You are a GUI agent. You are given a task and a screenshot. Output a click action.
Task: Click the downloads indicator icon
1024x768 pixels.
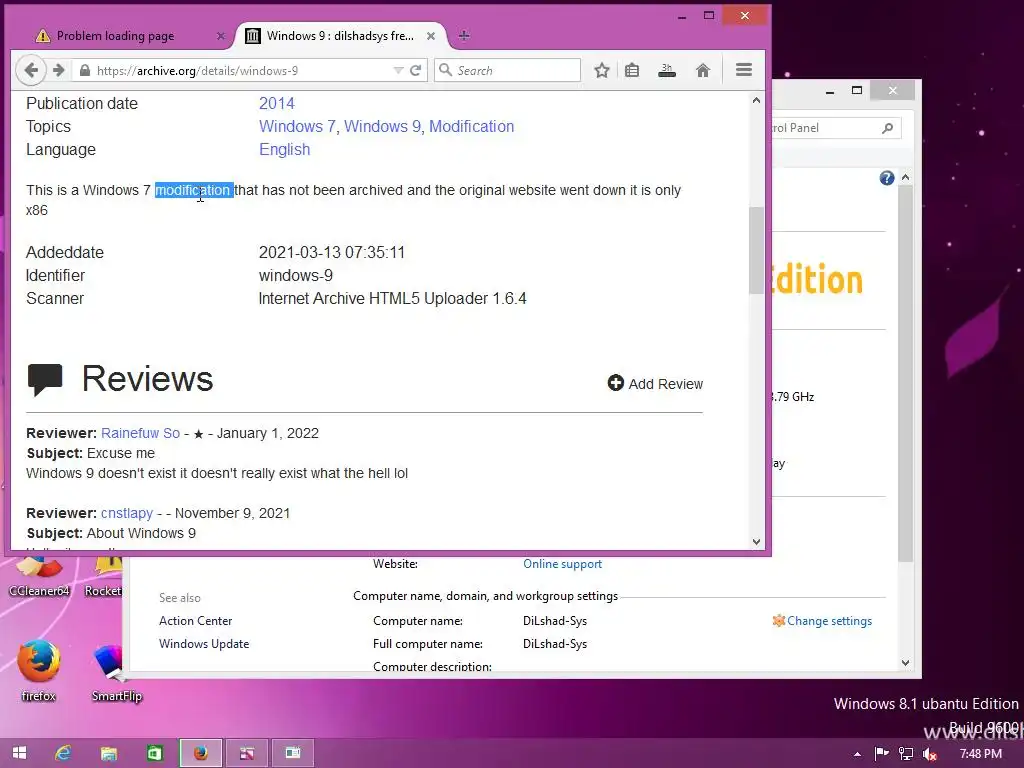[667, 70]
